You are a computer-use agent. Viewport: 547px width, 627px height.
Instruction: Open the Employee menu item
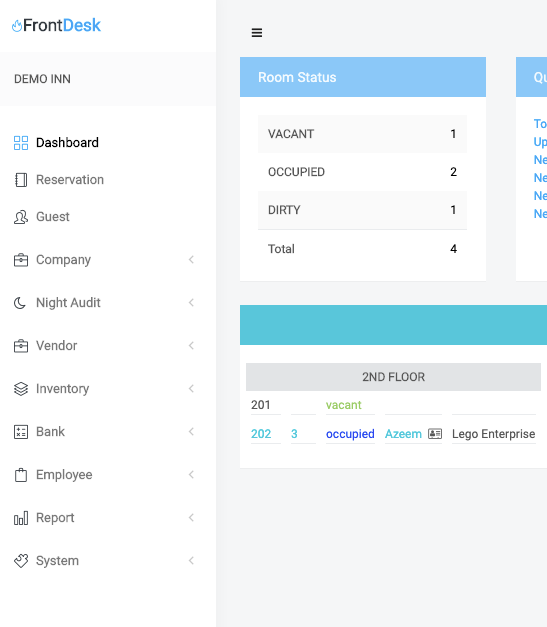(64, 475)
